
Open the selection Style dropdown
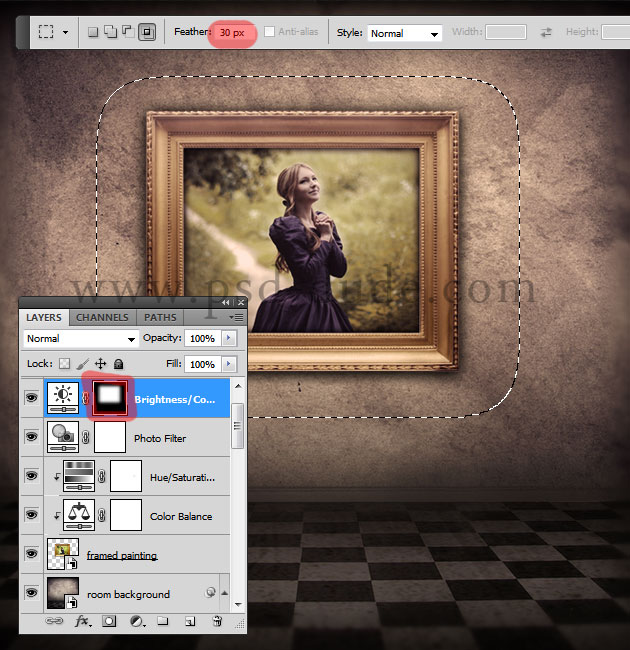point(404,33)
